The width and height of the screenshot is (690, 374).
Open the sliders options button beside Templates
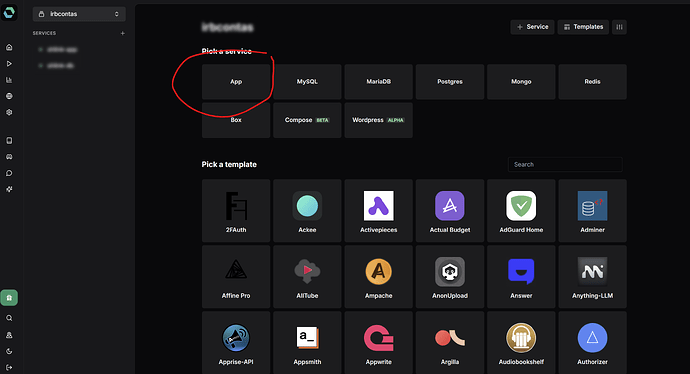tap(619, 27)
